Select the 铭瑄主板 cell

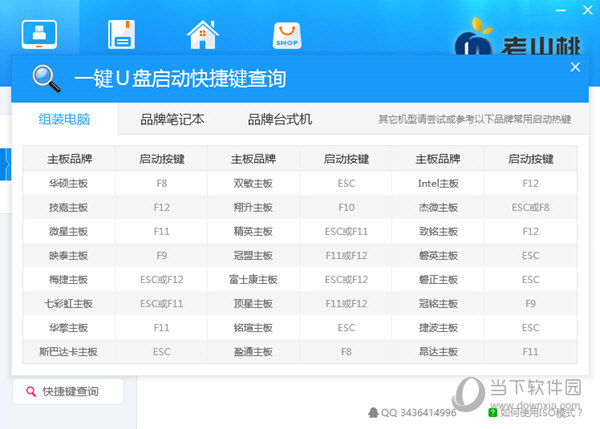(253, 328)
